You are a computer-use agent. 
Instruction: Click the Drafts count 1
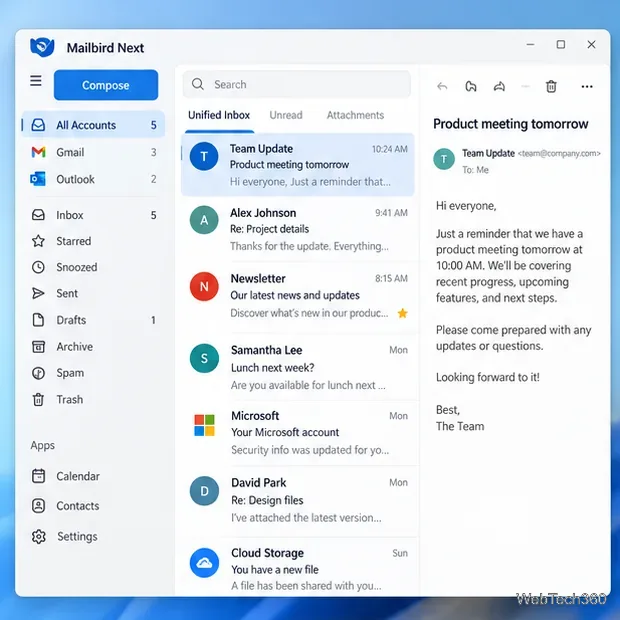153,320
